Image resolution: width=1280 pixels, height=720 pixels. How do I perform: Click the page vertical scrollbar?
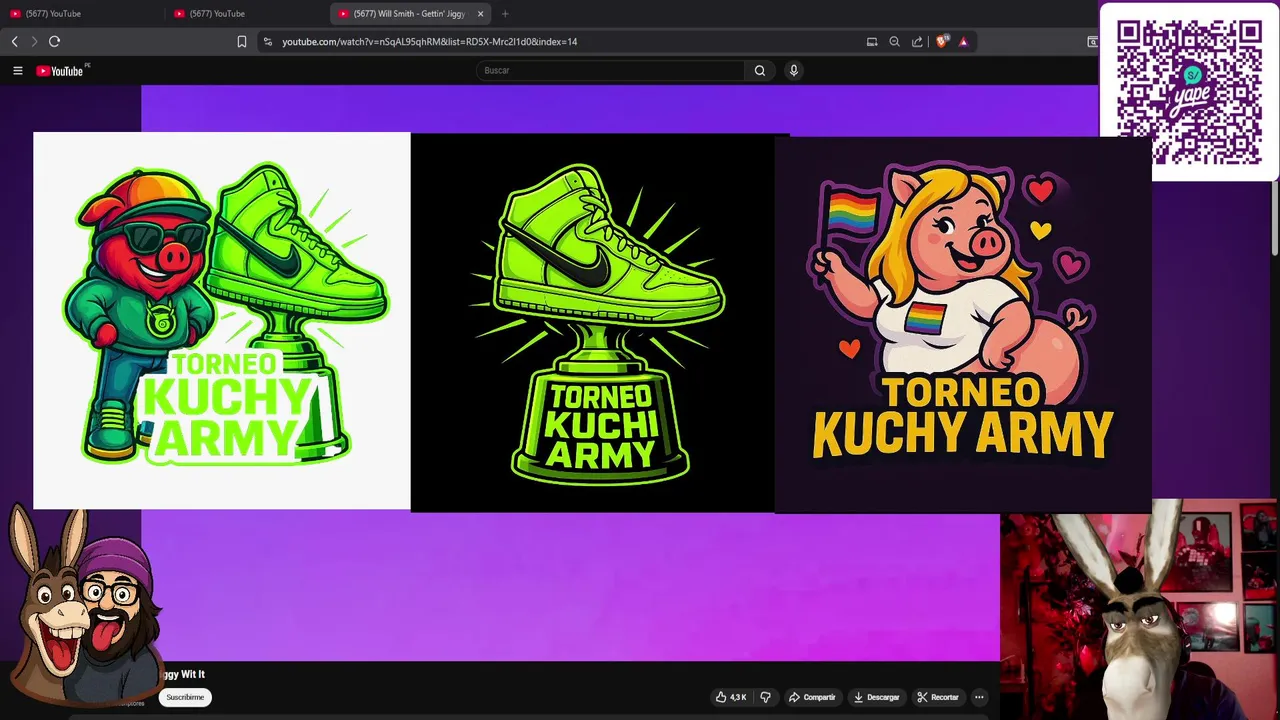click(x=1275, y=220)
